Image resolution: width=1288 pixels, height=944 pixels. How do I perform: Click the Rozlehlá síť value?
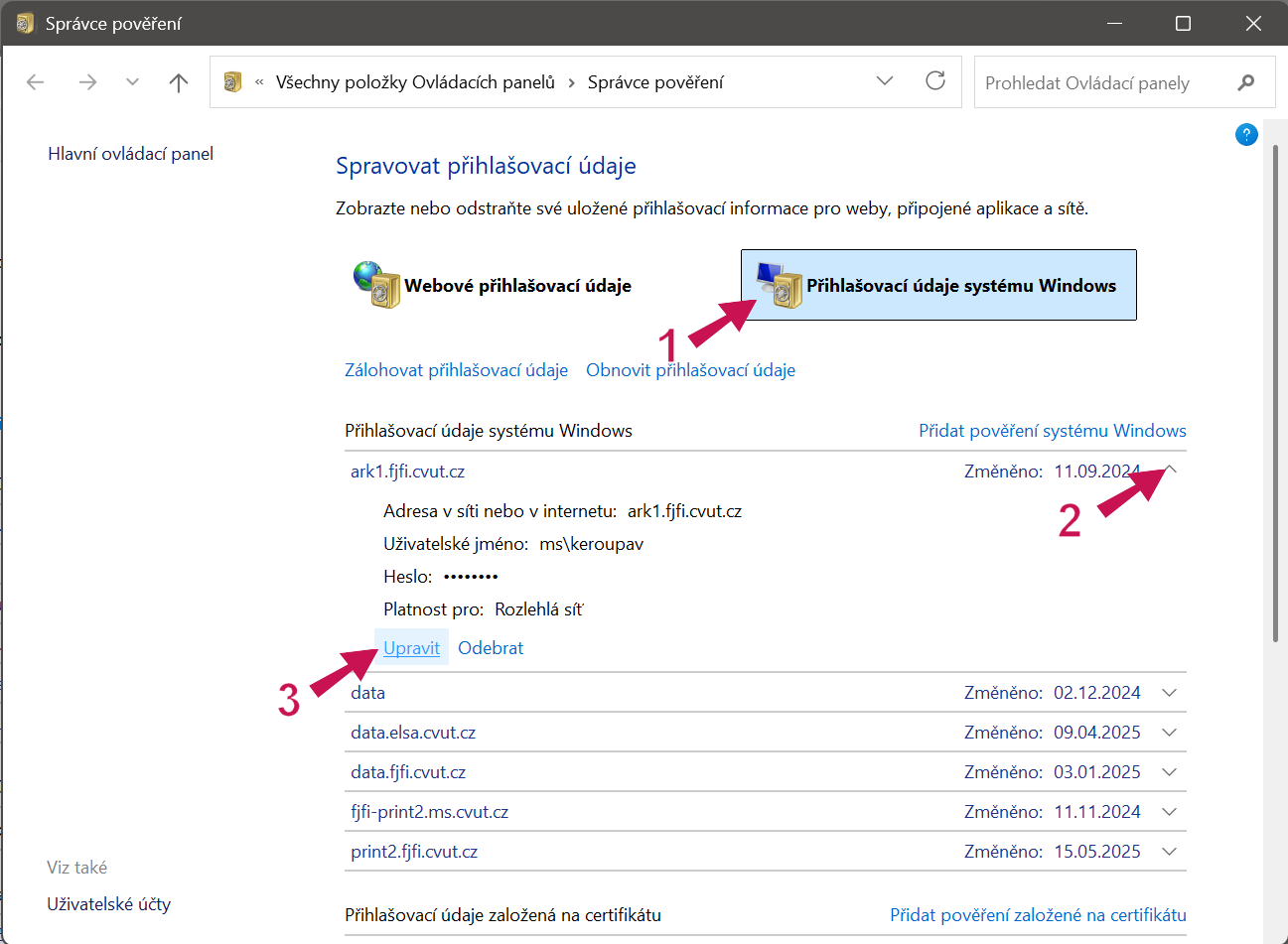[539, 609]
